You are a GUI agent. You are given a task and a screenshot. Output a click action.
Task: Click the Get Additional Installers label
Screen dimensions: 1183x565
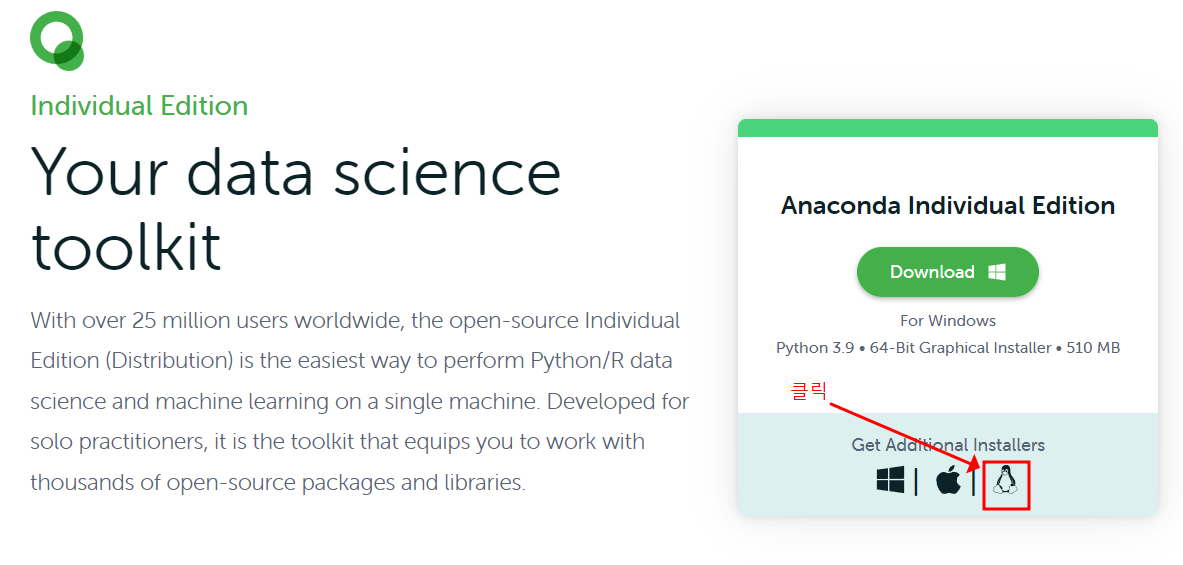pyautogui.click(x=948, y=445)
